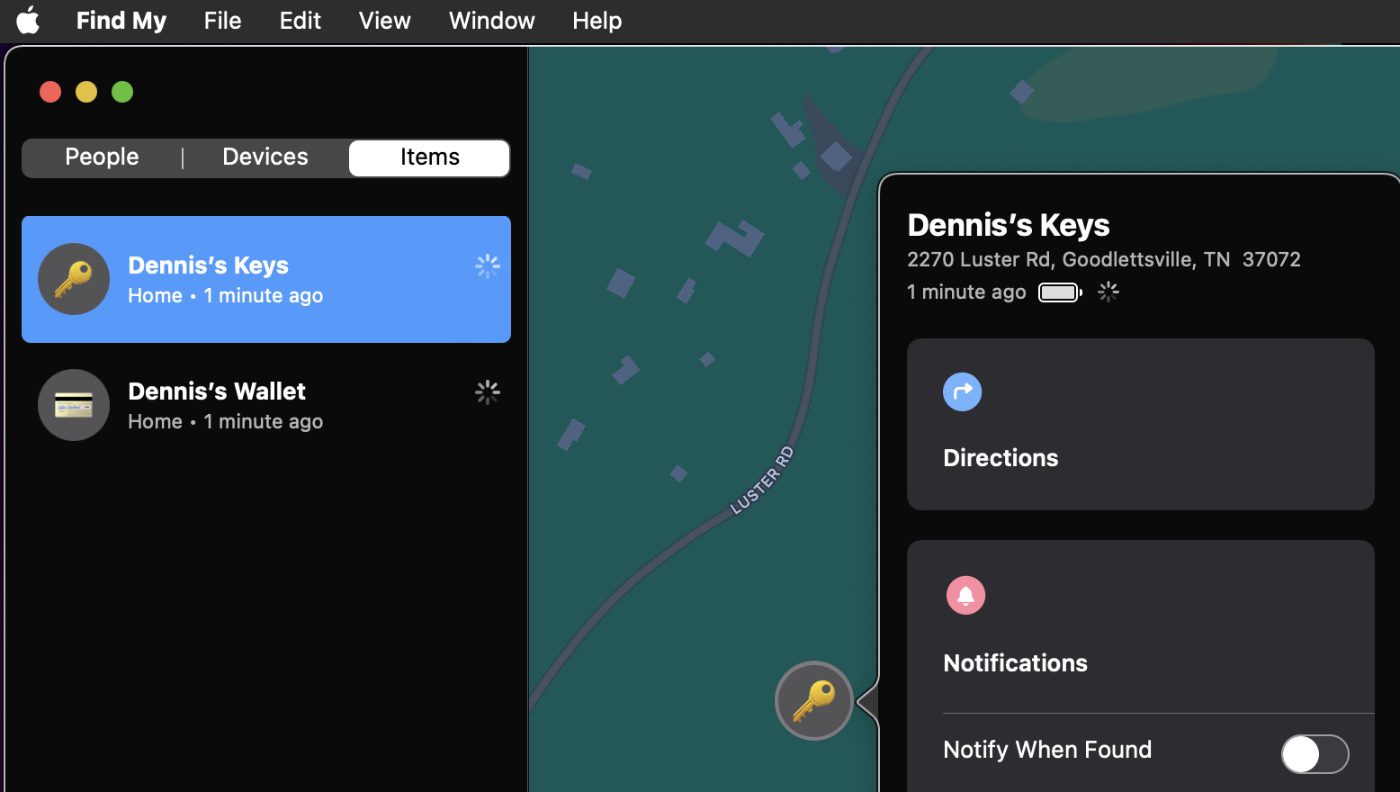Click the green full screen window button
This screenshot has width=1400, height=792.
[x=122, y=92]
